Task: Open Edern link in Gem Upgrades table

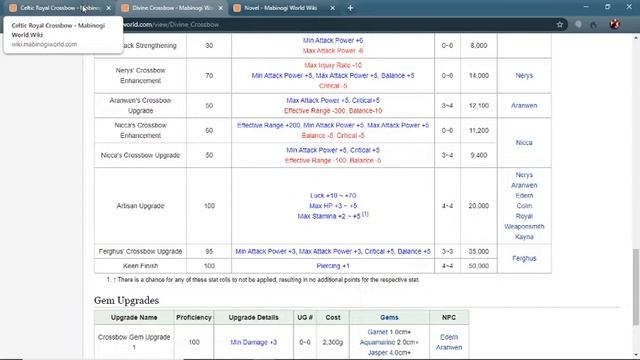Action: click(449, 337)
